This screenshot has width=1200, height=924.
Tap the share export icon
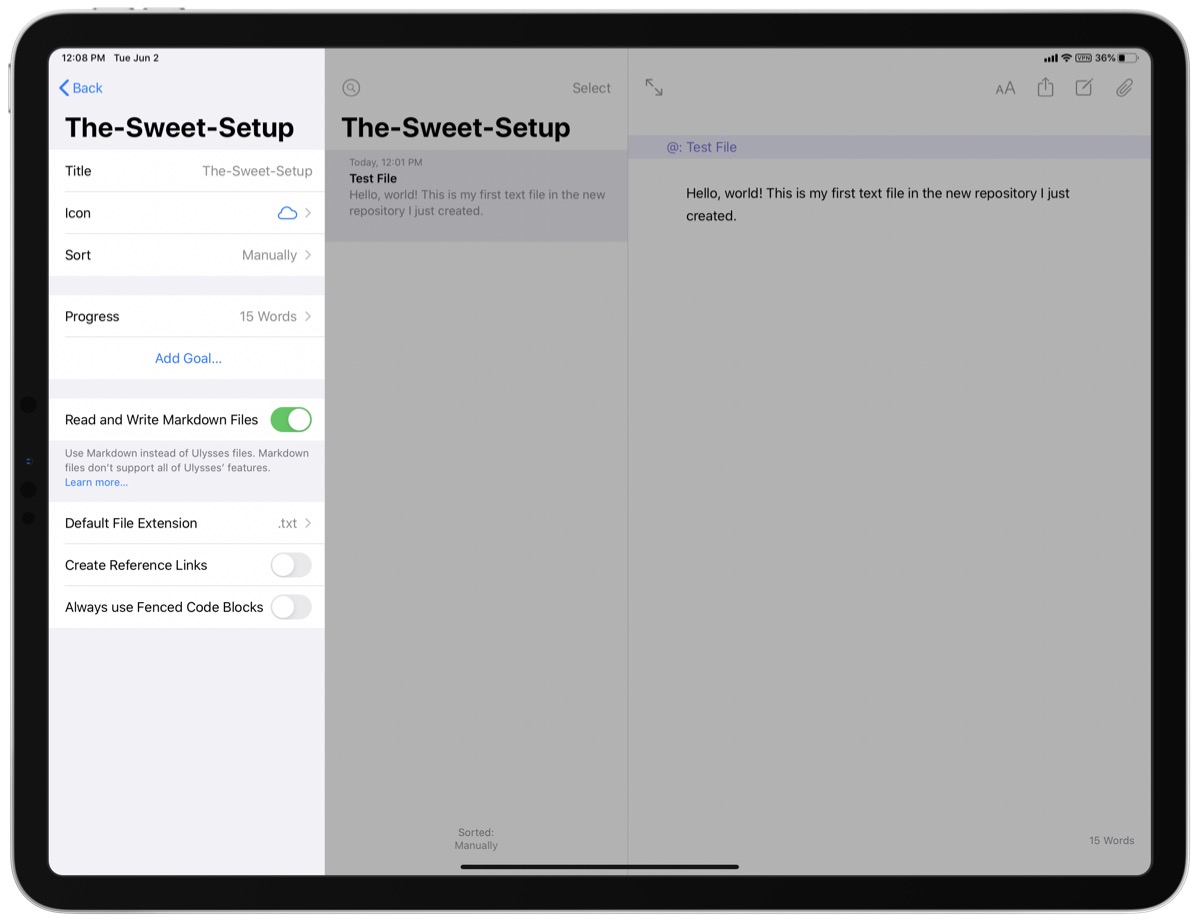click(1045, 88)
